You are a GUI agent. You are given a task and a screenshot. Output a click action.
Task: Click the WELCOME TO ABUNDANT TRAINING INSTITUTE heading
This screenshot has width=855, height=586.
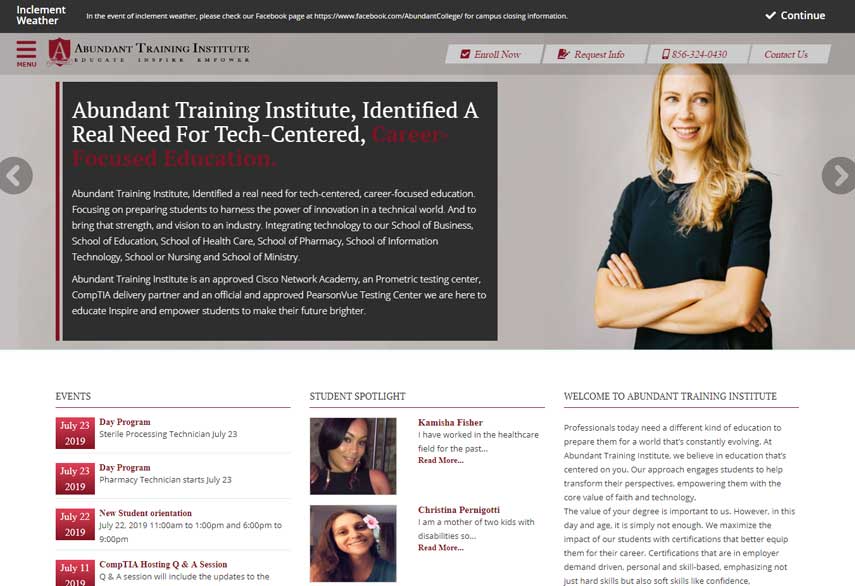[x=670, y=396]
